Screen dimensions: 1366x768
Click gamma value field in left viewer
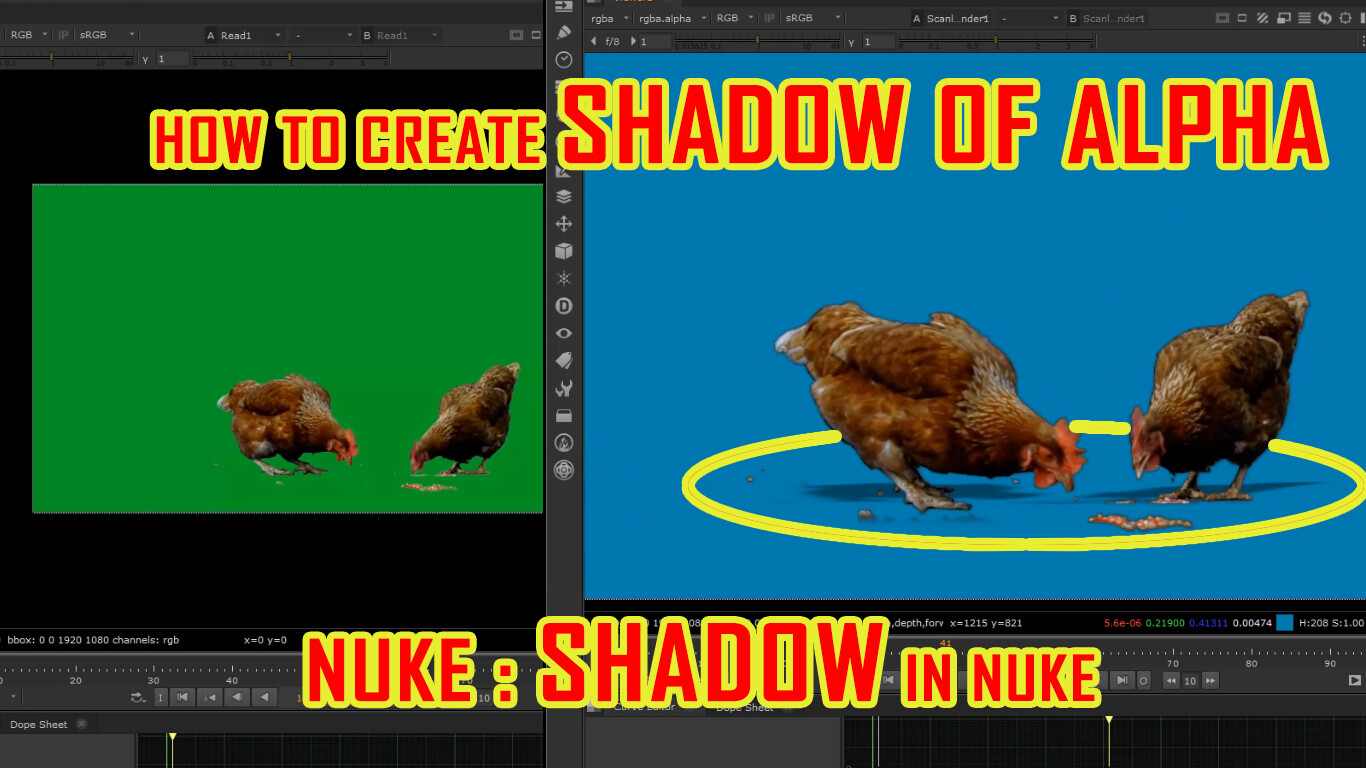[x=171, y=59]
